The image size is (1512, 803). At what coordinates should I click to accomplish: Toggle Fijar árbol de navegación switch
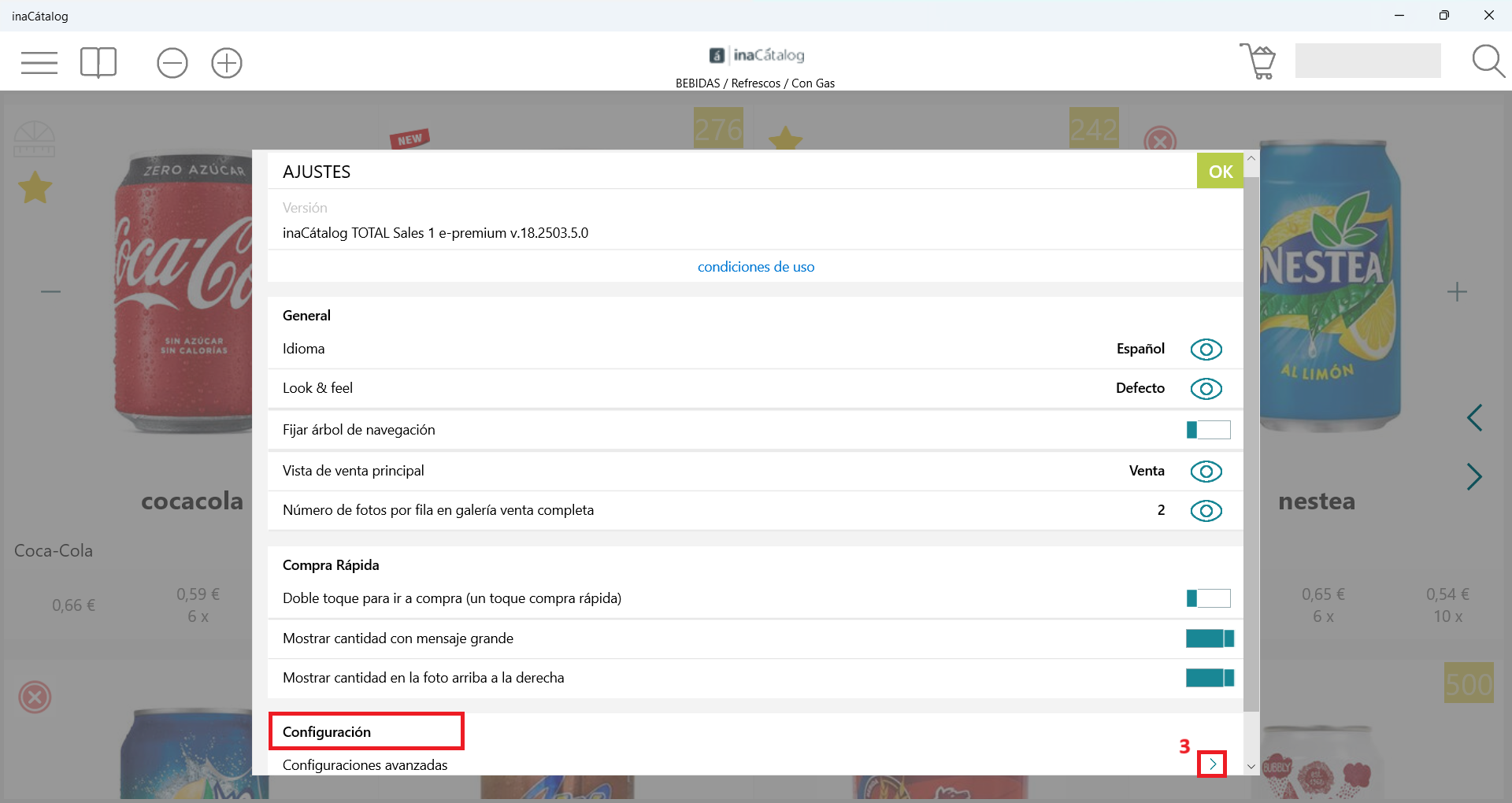1208,430
